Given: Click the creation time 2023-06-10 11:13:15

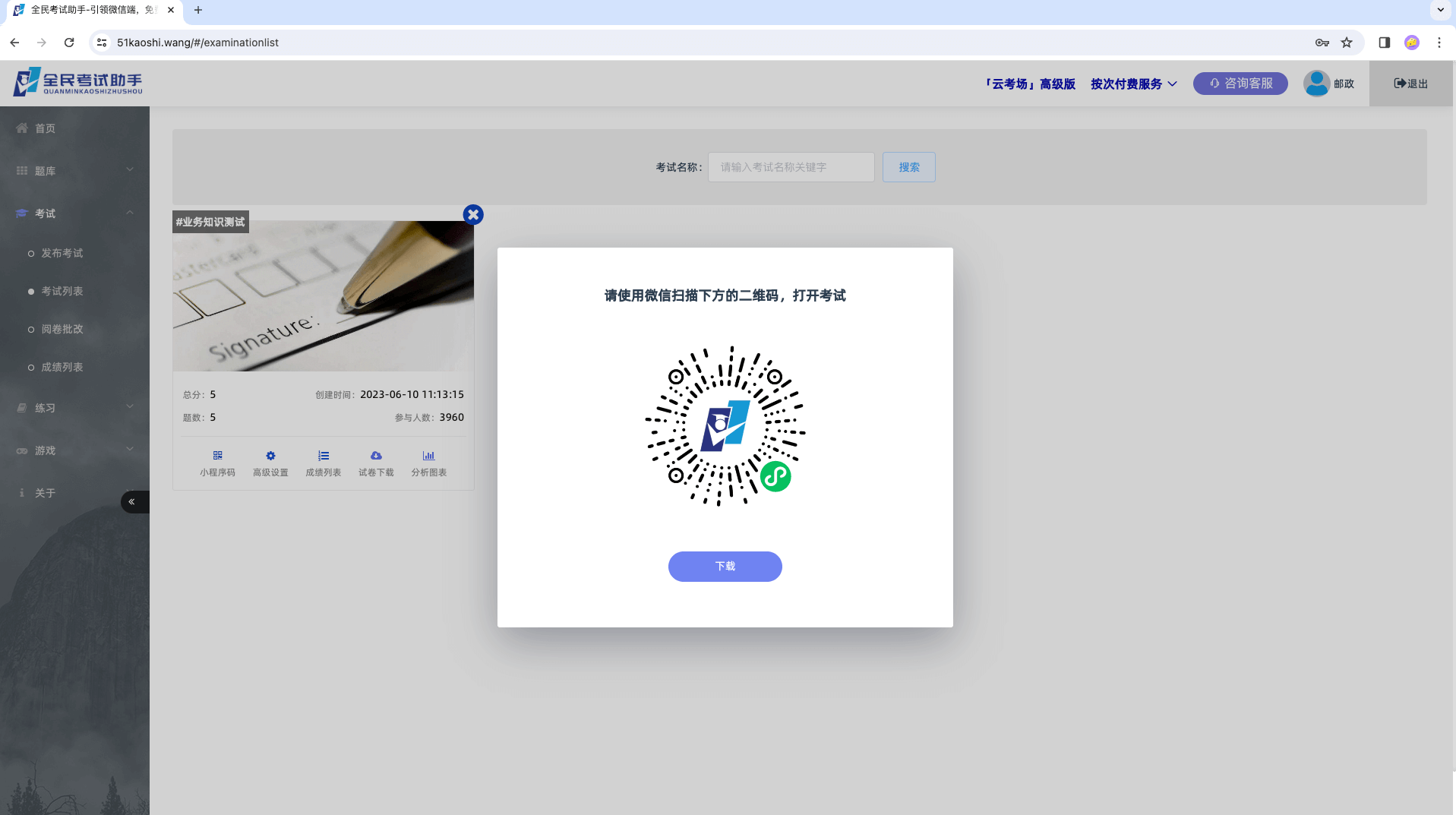Looking at the screenshot, I should point(412,394).
